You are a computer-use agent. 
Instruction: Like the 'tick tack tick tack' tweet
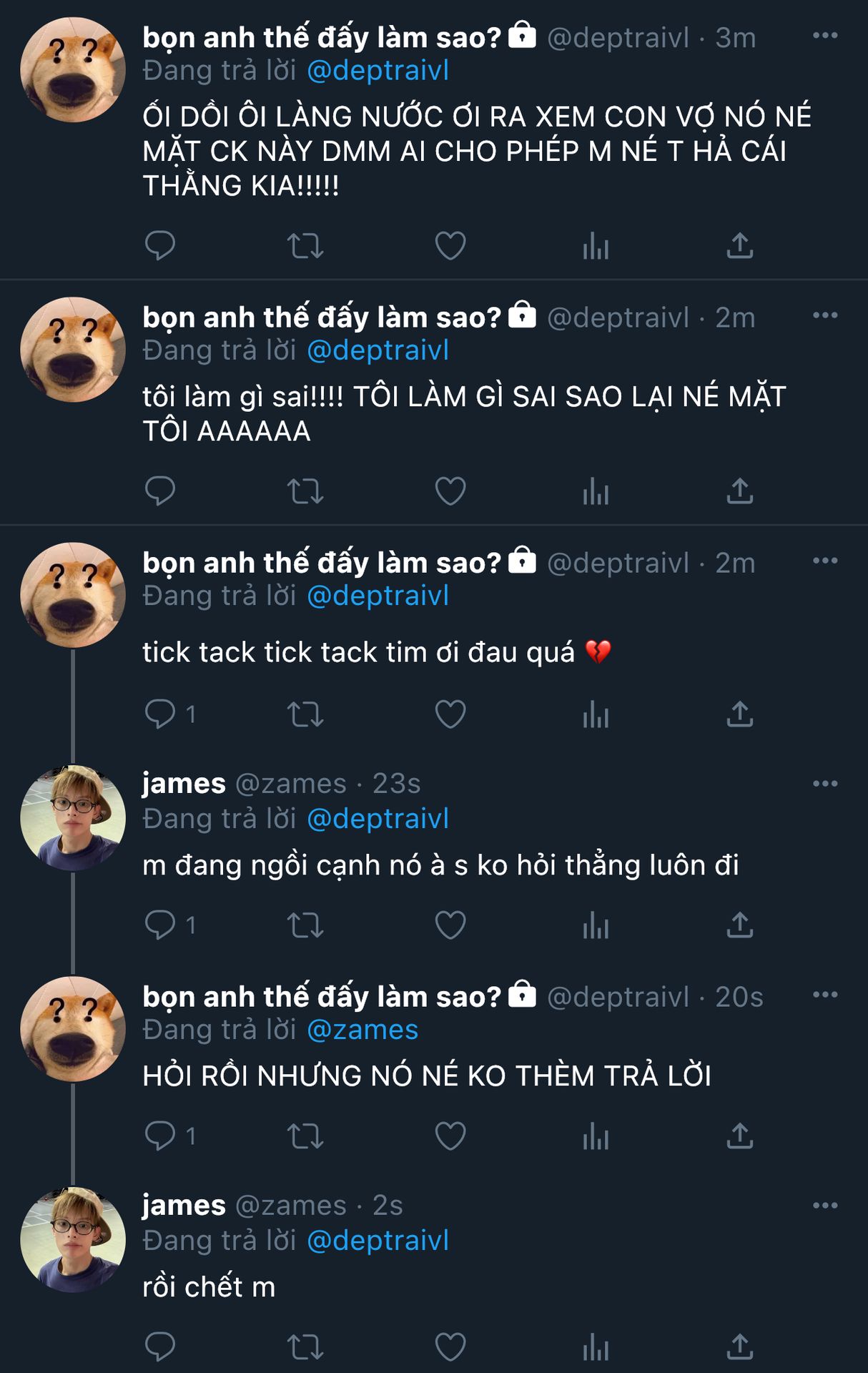pos(450,714)
